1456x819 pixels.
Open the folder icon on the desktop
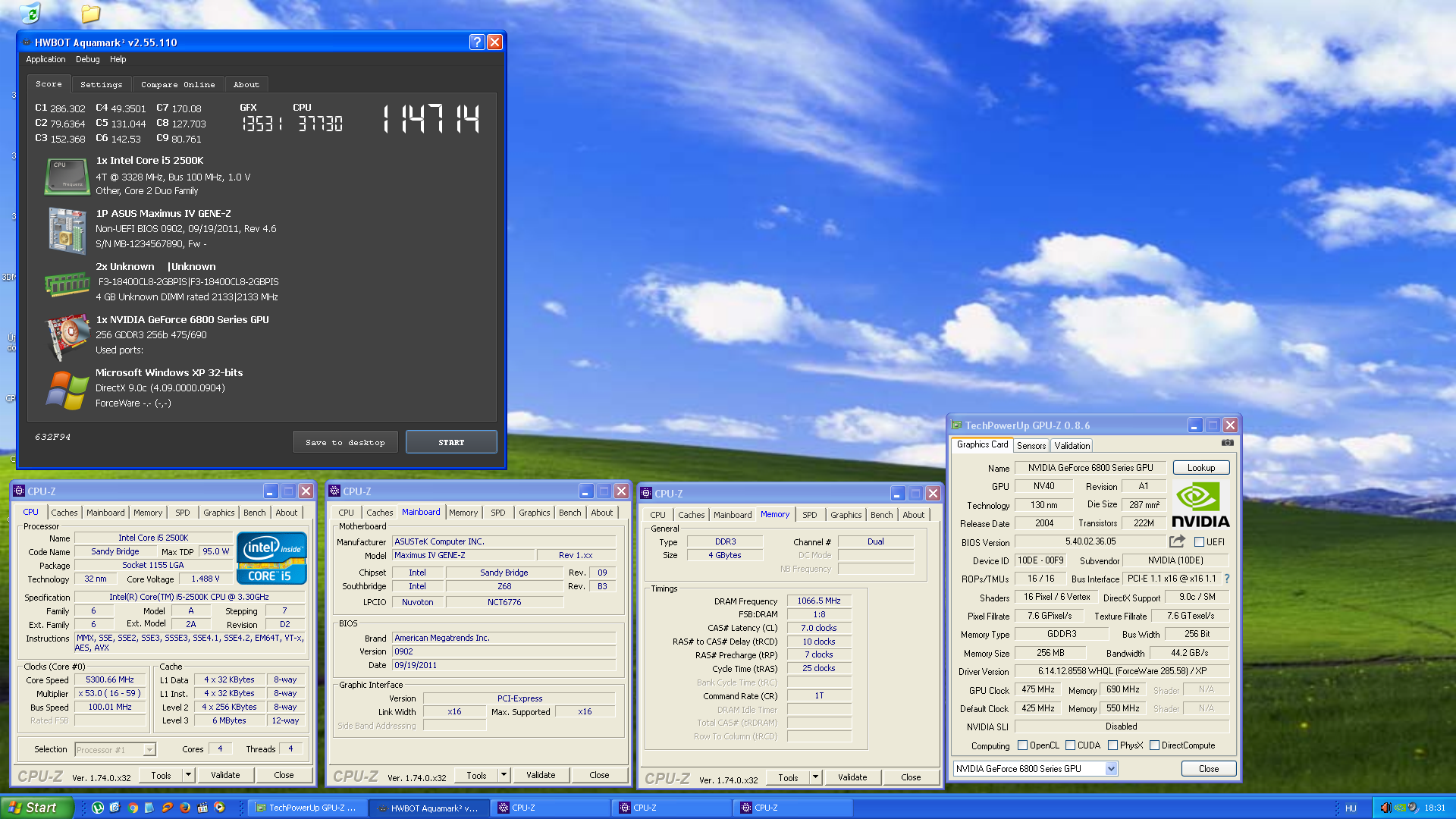point(90,13)
